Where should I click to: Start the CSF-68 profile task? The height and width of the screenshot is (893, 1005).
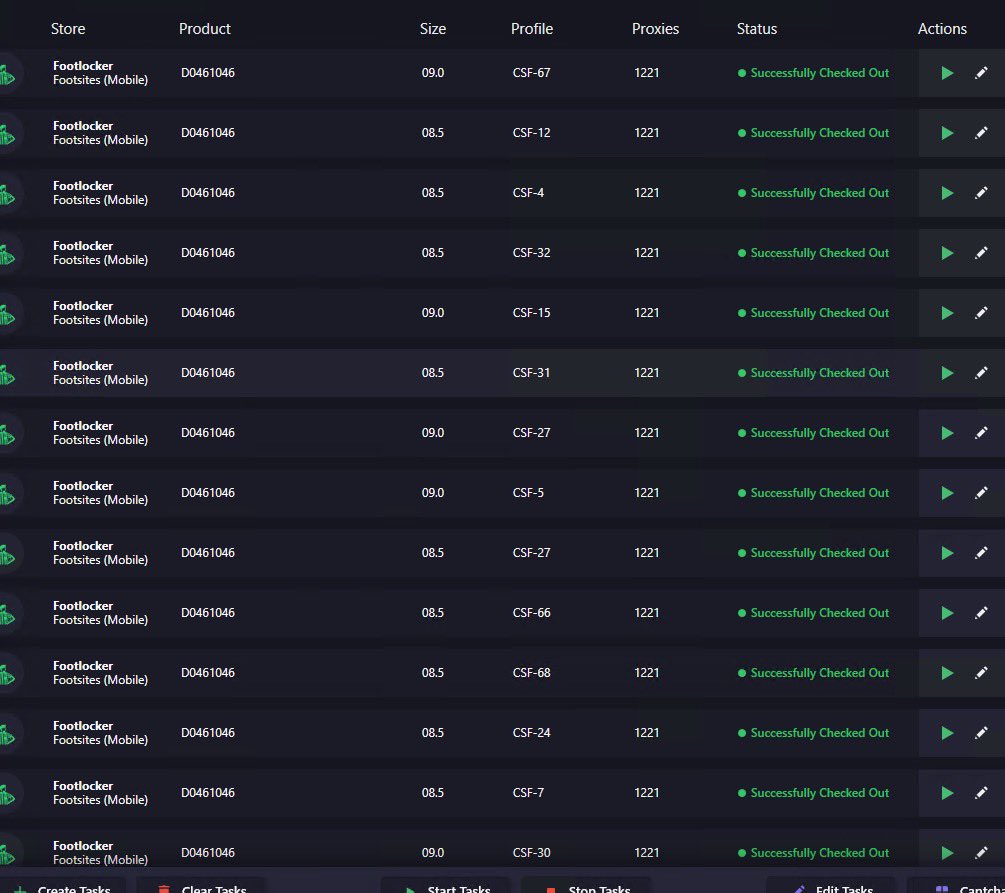coord(947,673)
